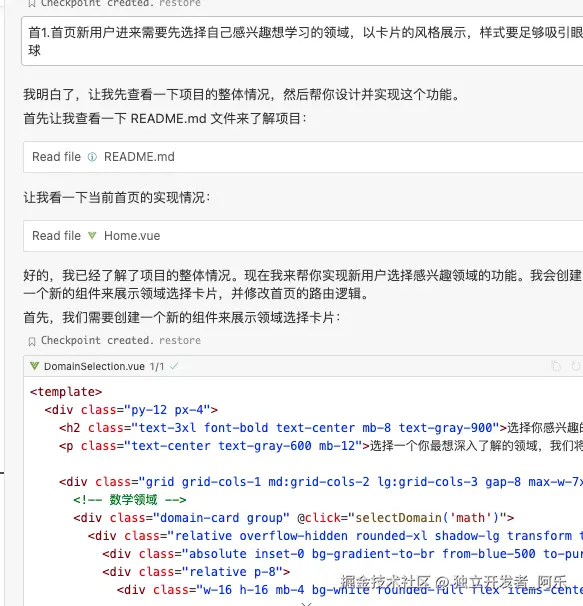Click the absolute inset-0 bg-gradient line

(342, 554)
